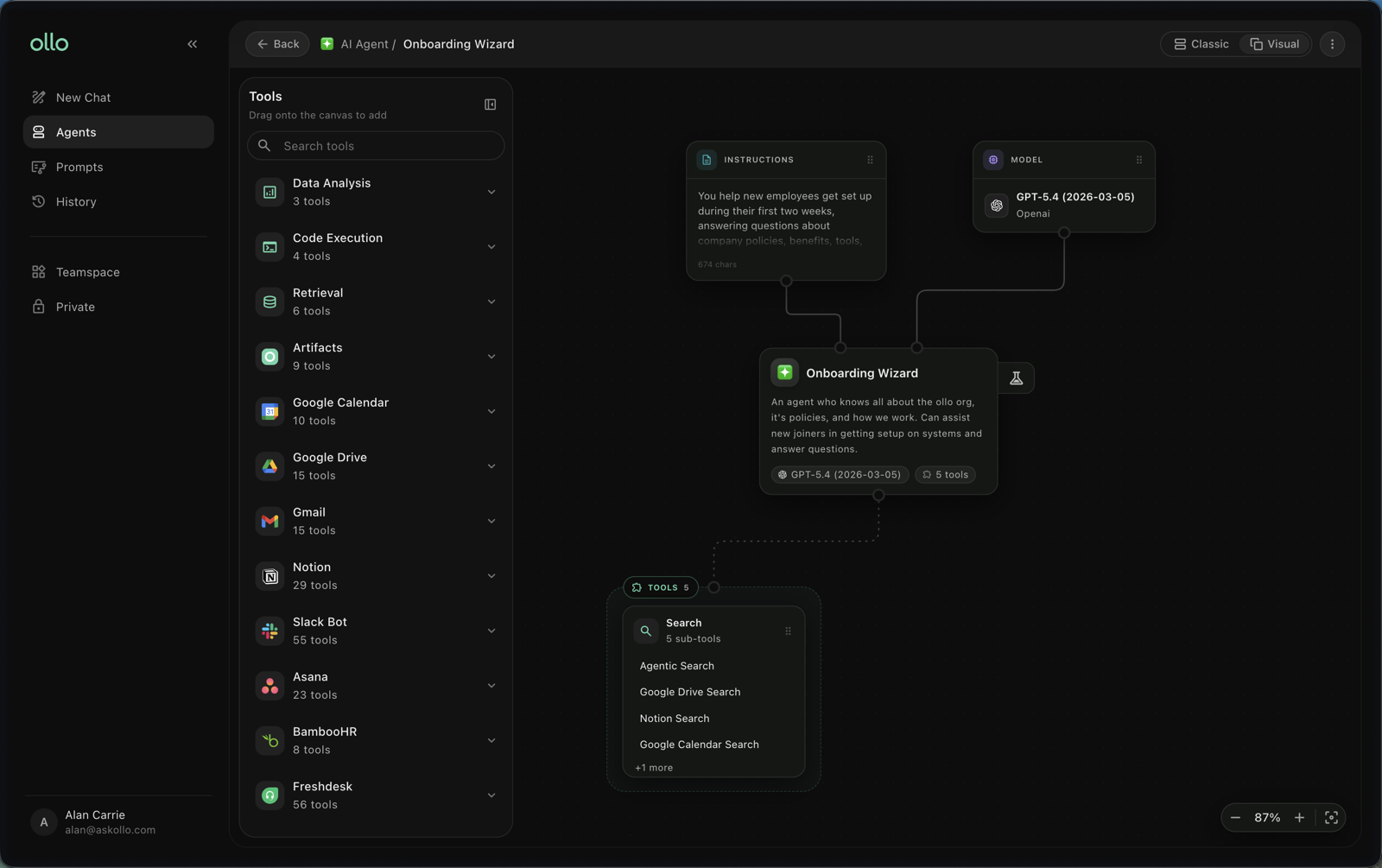The image size is (1382, 868).
Task: Click the Search tool card drag handle
Action: 788,631
